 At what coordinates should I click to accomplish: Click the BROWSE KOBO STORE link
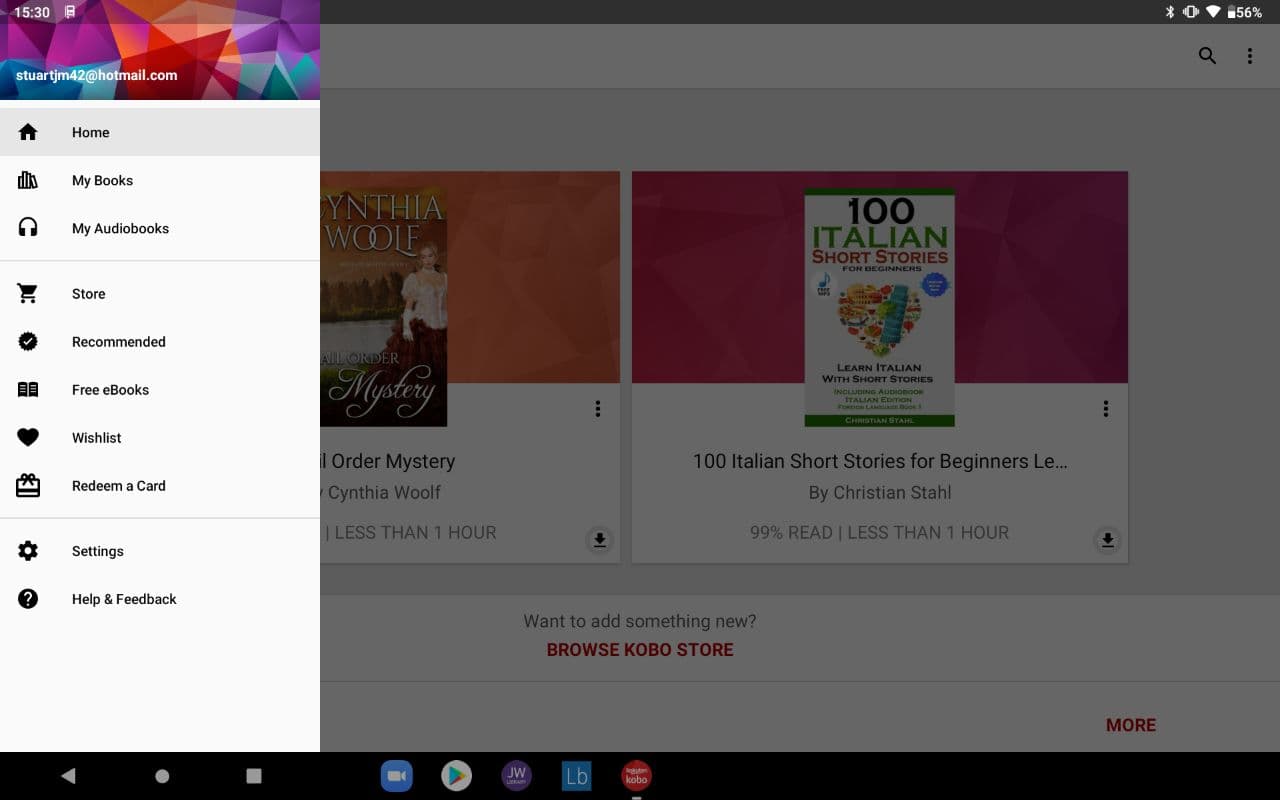tap(640, 650)
